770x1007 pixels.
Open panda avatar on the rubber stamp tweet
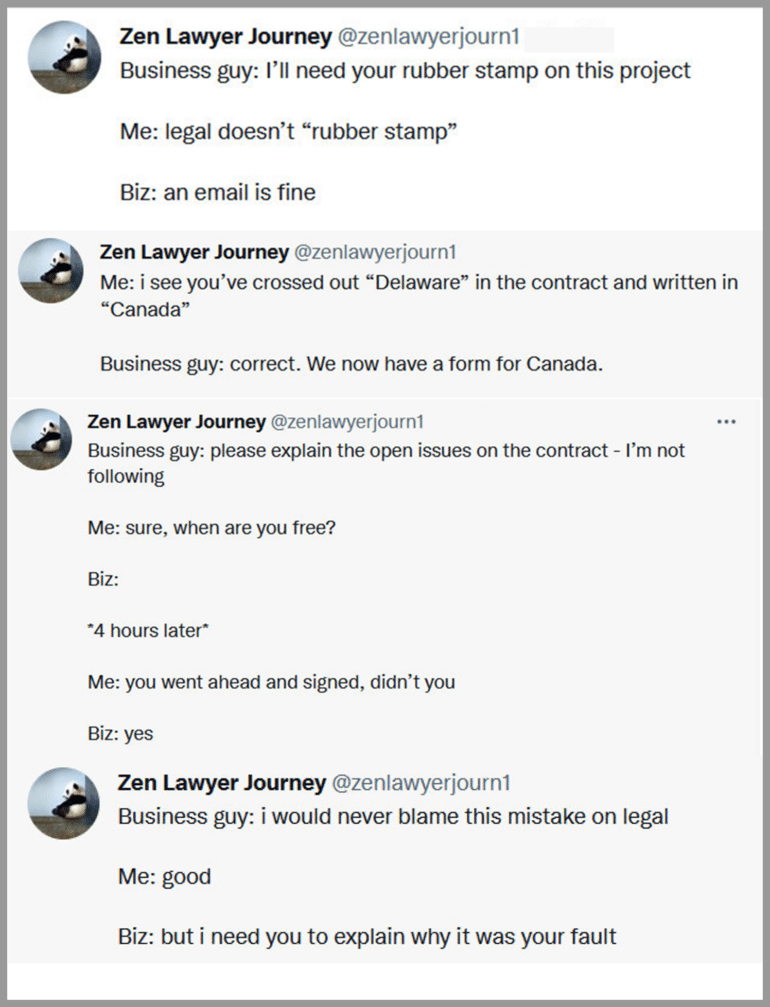64,57
